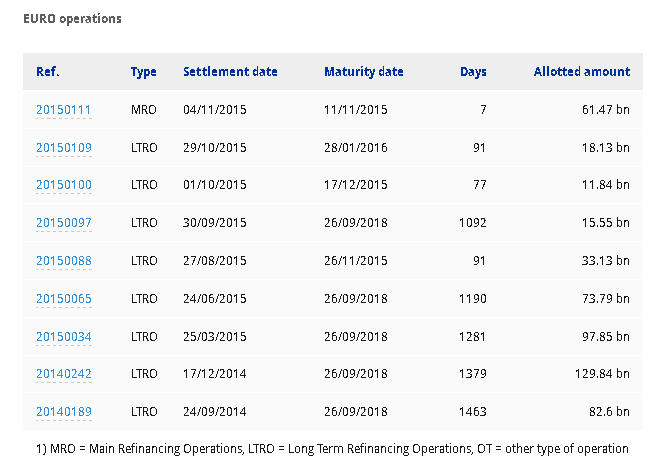
Task: View operation reference 20140189
Action: coord(63,412)
